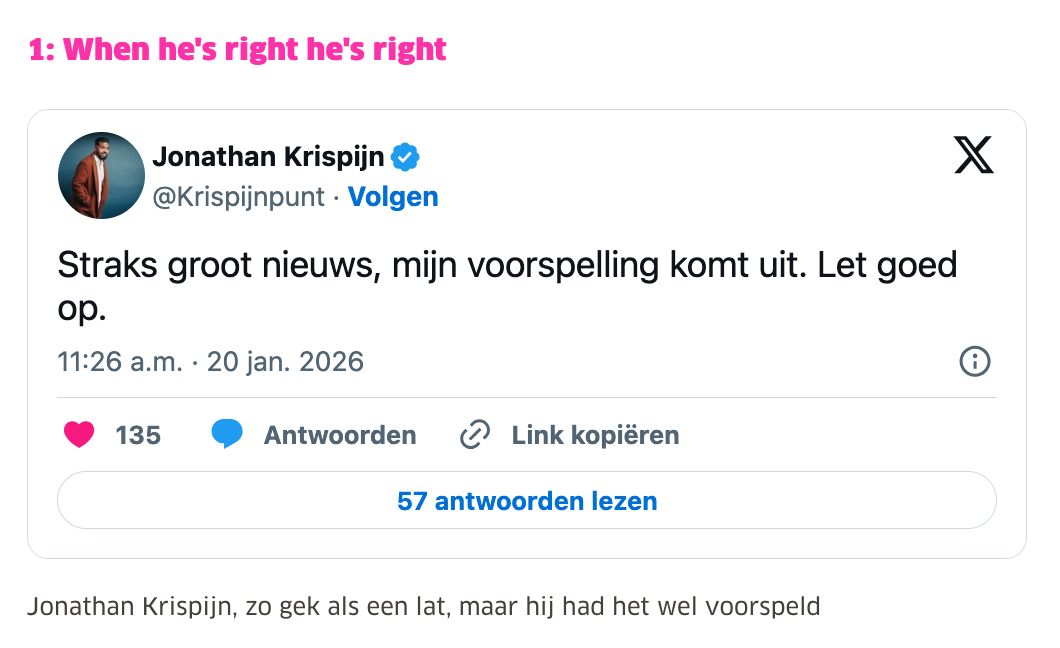Click the chain link icon
1060x648 pixels.
[474, 435]
